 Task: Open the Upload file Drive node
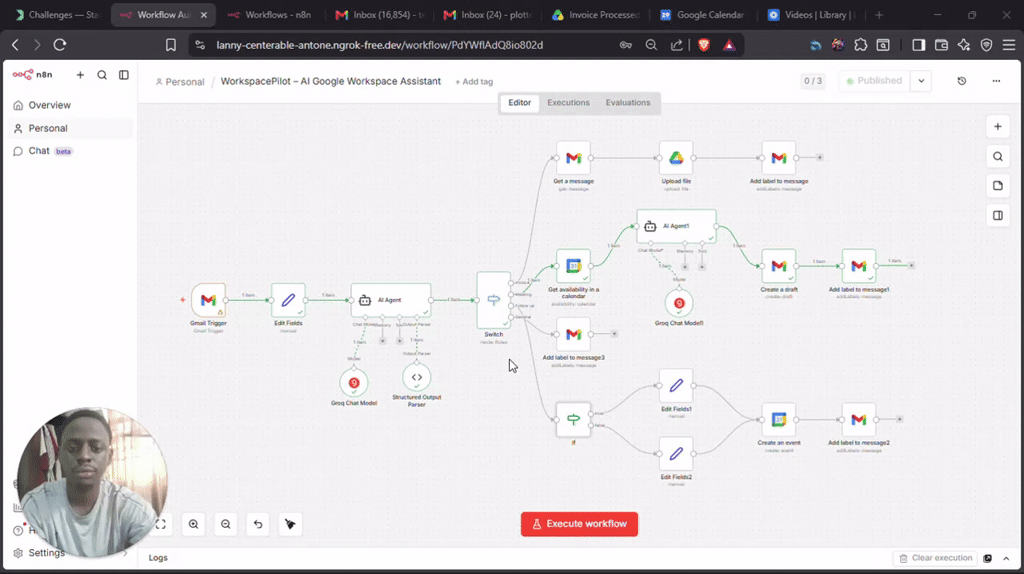[x=676, y=158]
